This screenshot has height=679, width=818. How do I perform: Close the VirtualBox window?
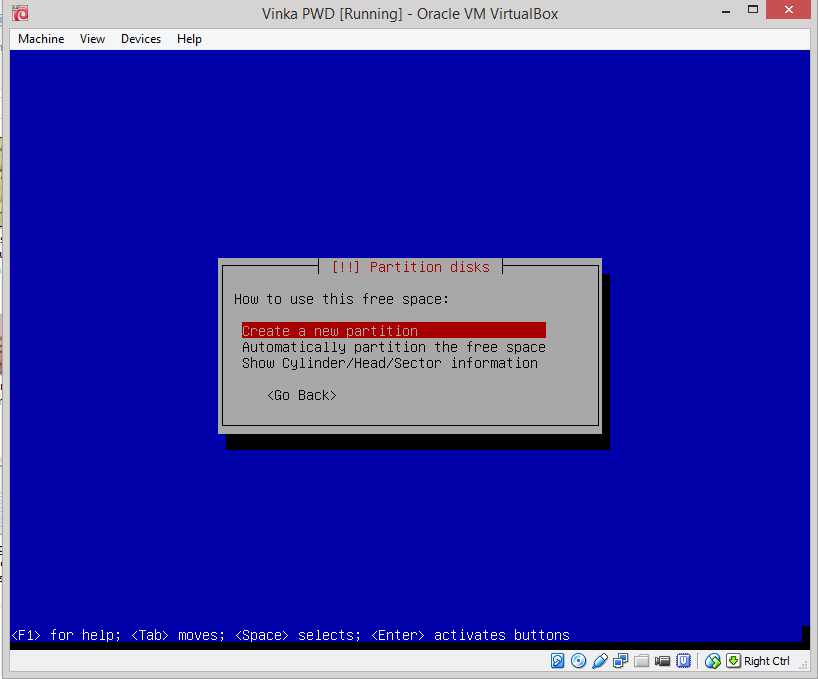tap(788, 9)
